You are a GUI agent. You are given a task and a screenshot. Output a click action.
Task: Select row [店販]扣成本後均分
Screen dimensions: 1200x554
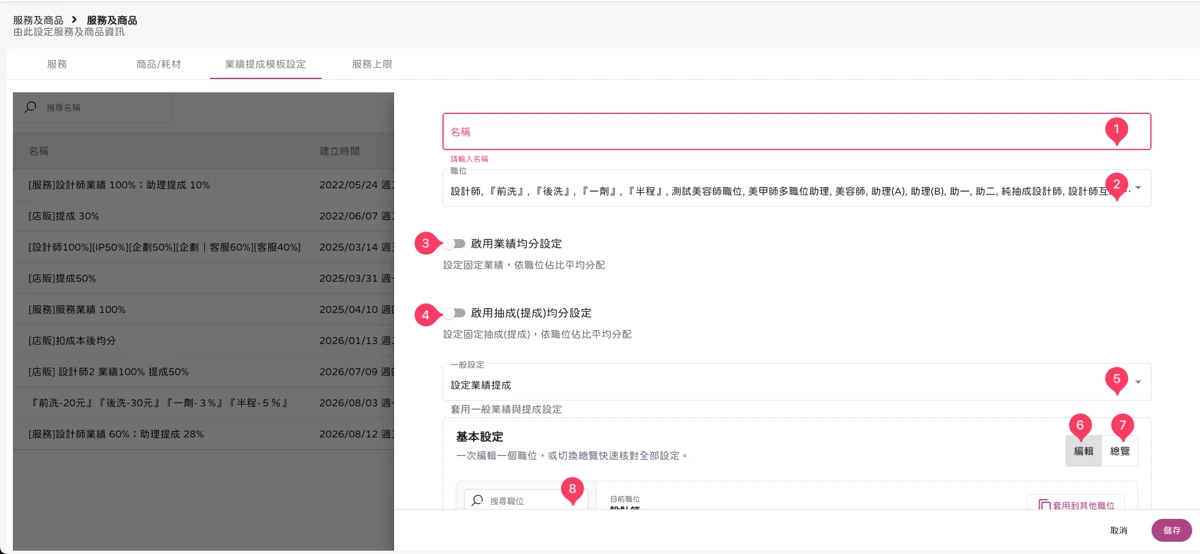pyautogui.click(x=204, y=341)
